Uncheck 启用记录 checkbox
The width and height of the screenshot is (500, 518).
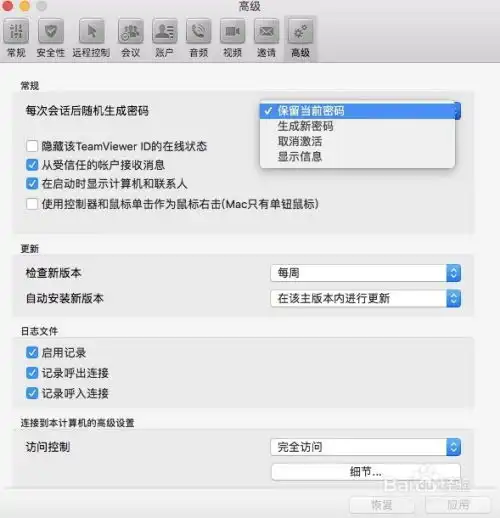pyautogui.click(x=32, y=352)
